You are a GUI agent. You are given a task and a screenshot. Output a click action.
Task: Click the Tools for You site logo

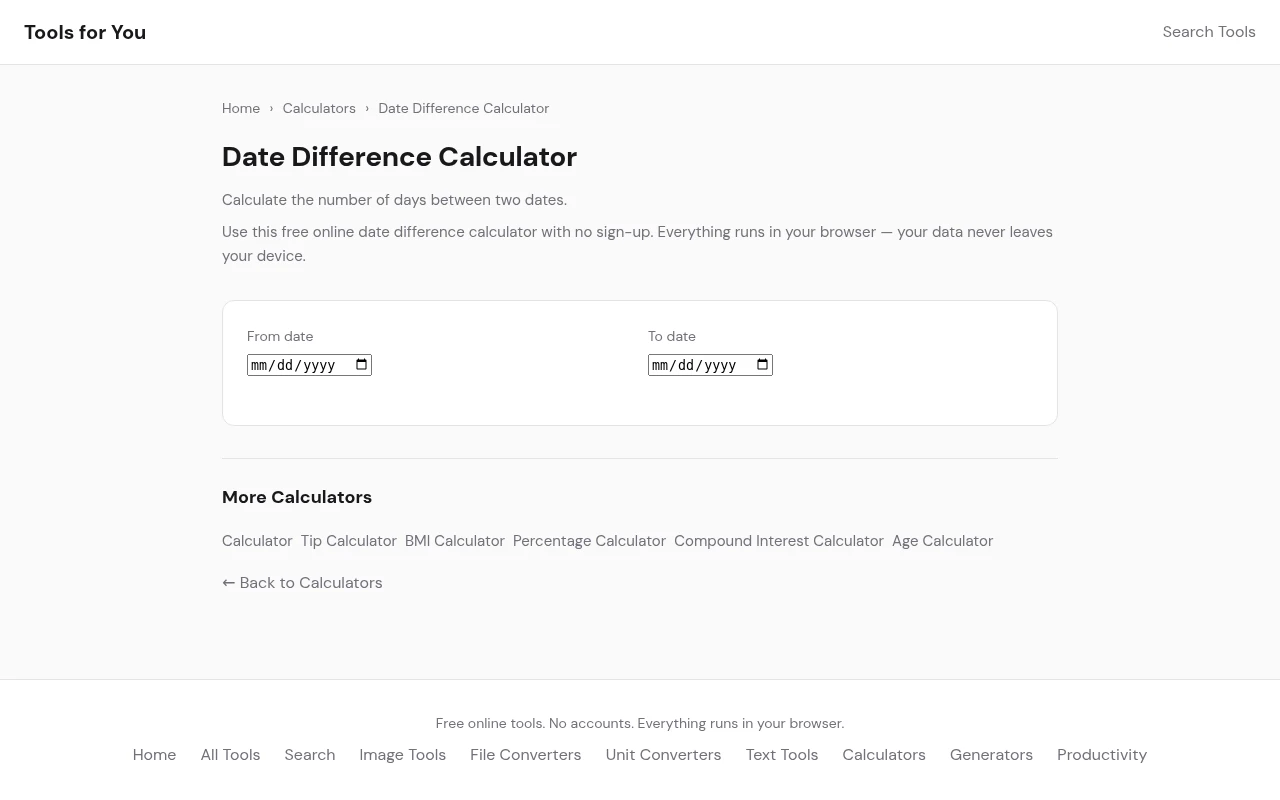[x=85, y=32]
